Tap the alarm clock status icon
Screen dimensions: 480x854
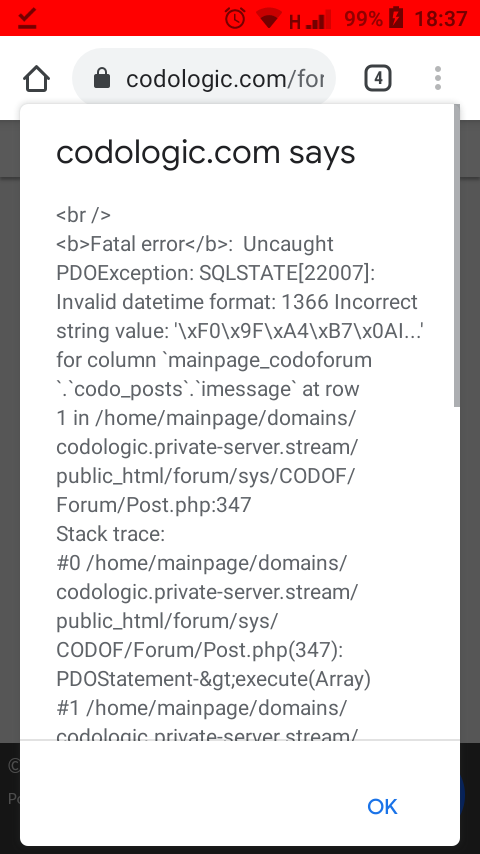point(235,19)
